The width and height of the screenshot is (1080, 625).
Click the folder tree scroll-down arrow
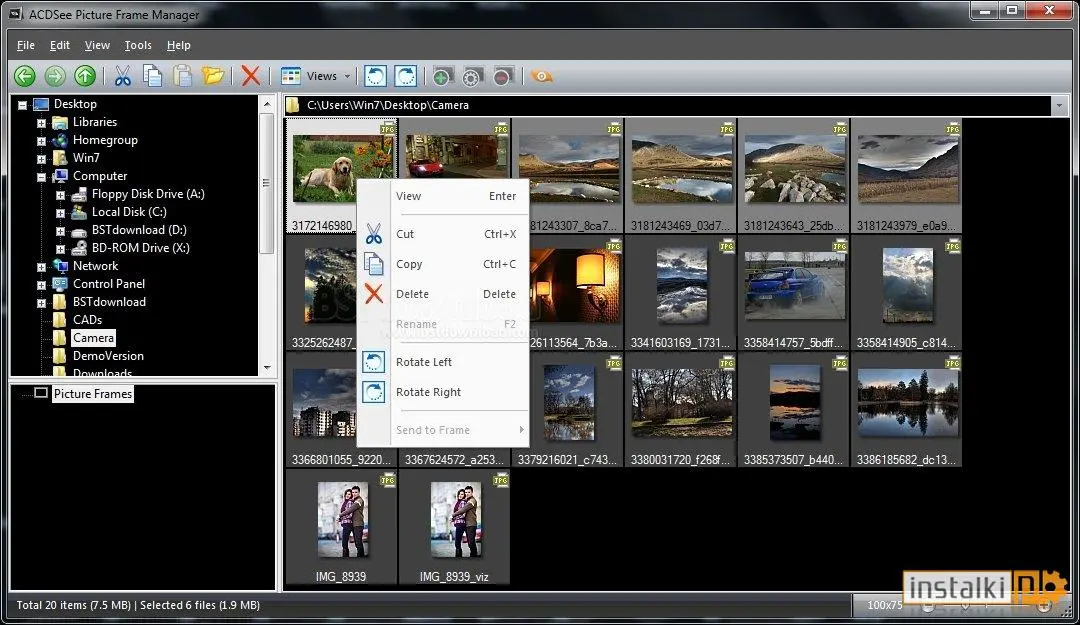coord(267,368)
